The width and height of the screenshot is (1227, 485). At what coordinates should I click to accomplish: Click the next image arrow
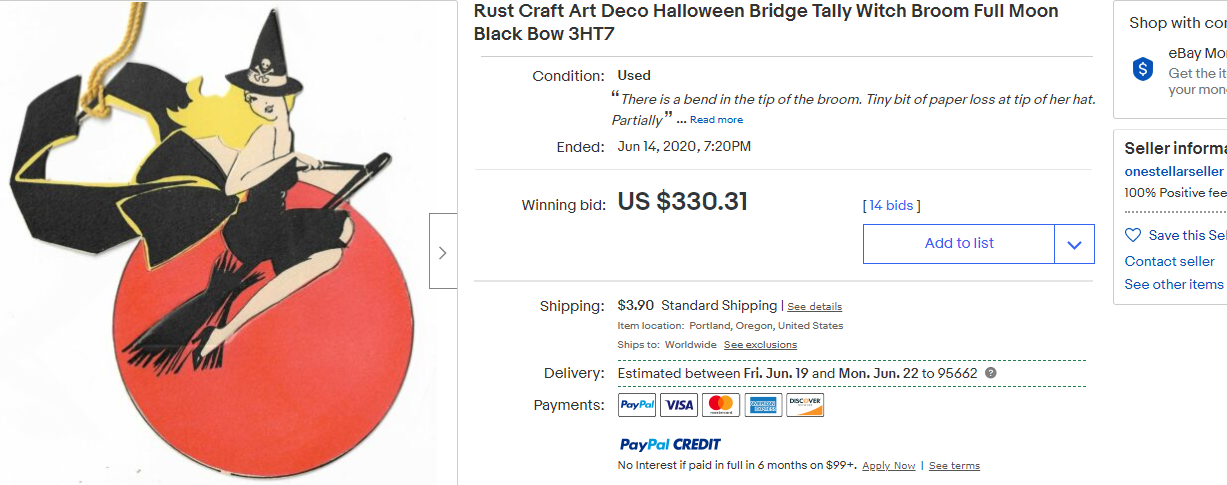tap(443, 253)
